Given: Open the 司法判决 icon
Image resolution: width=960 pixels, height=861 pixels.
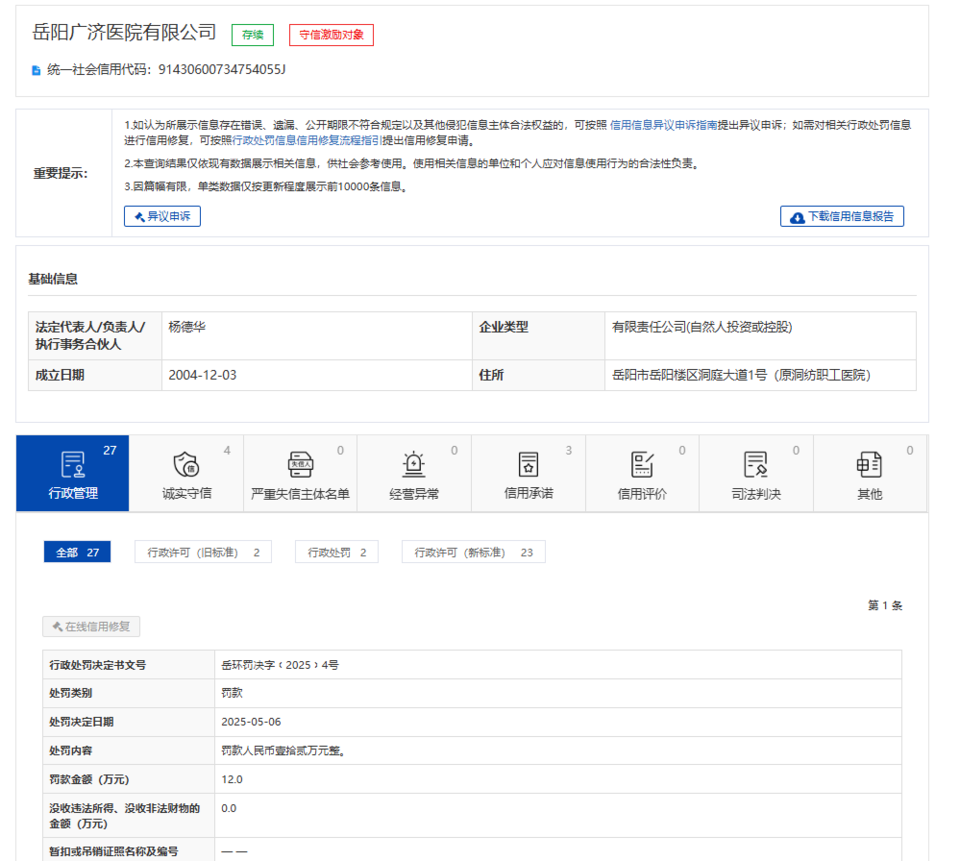Looking at the screenshot, I should (756, 464).
